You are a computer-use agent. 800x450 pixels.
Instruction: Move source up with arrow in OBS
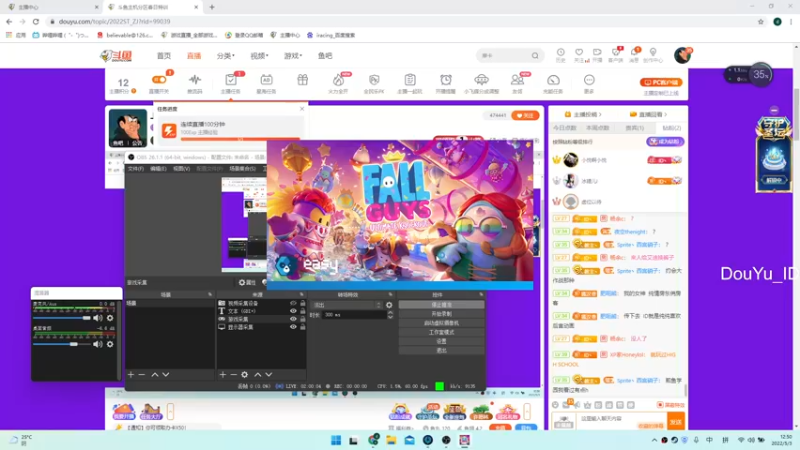(258, 374)
